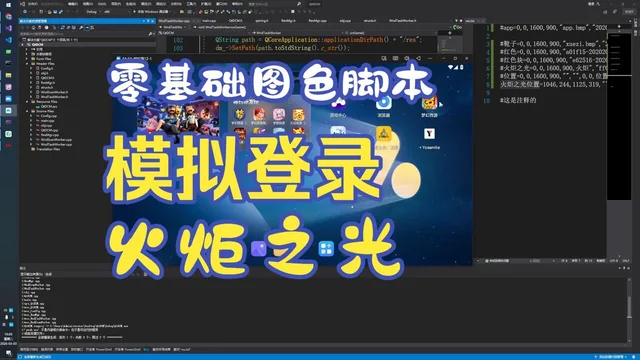Select QtDCM.qrc in Solution Explorer
Screen dimensions: 640x360
(49, 107)
